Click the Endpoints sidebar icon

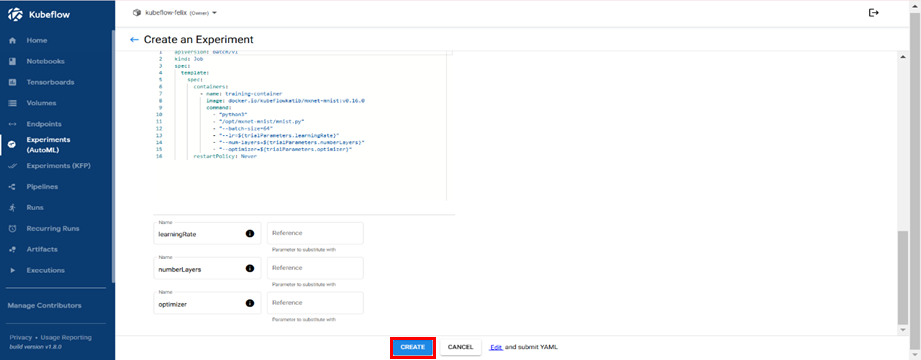12,125
